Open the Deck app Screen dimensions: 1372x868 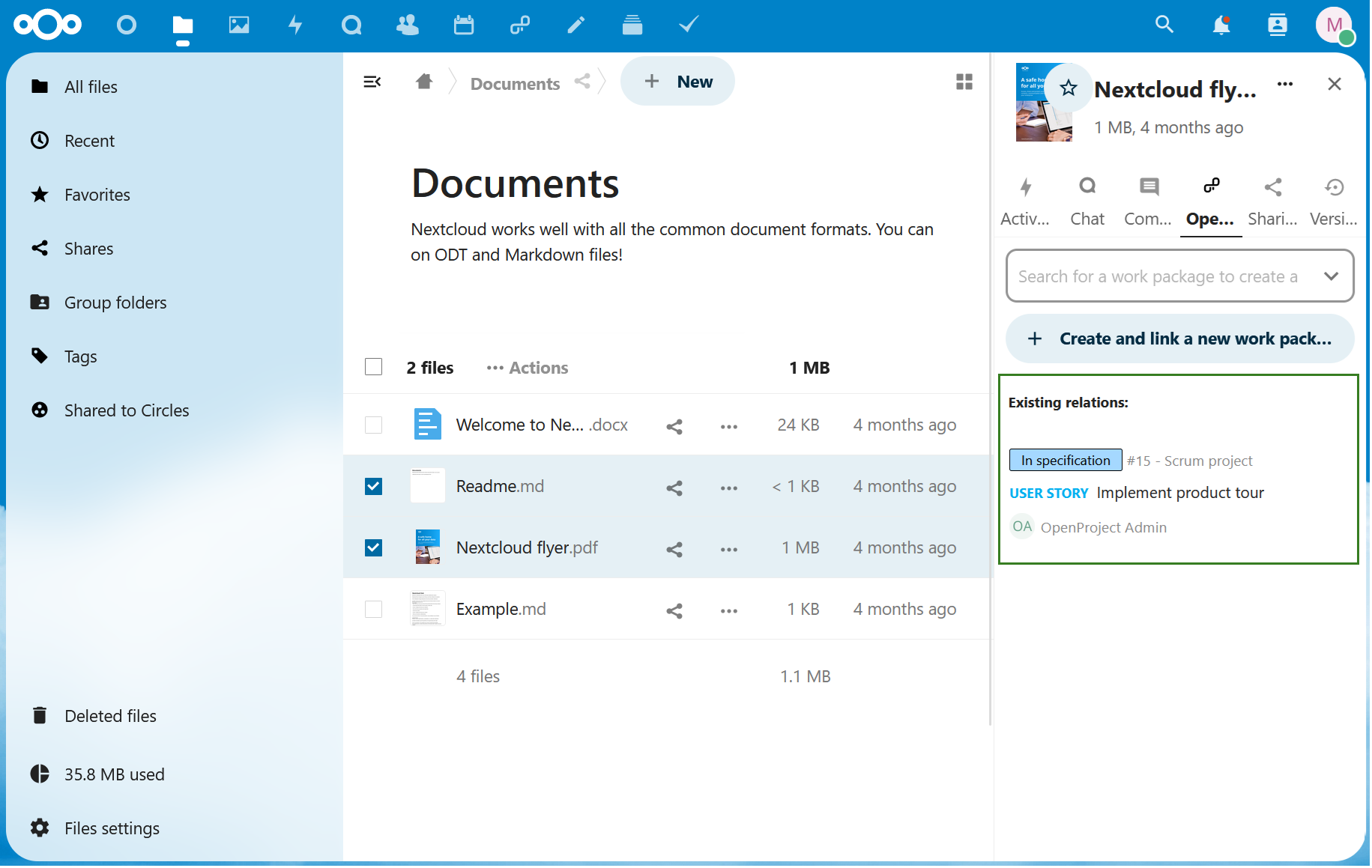coord(632,25)
